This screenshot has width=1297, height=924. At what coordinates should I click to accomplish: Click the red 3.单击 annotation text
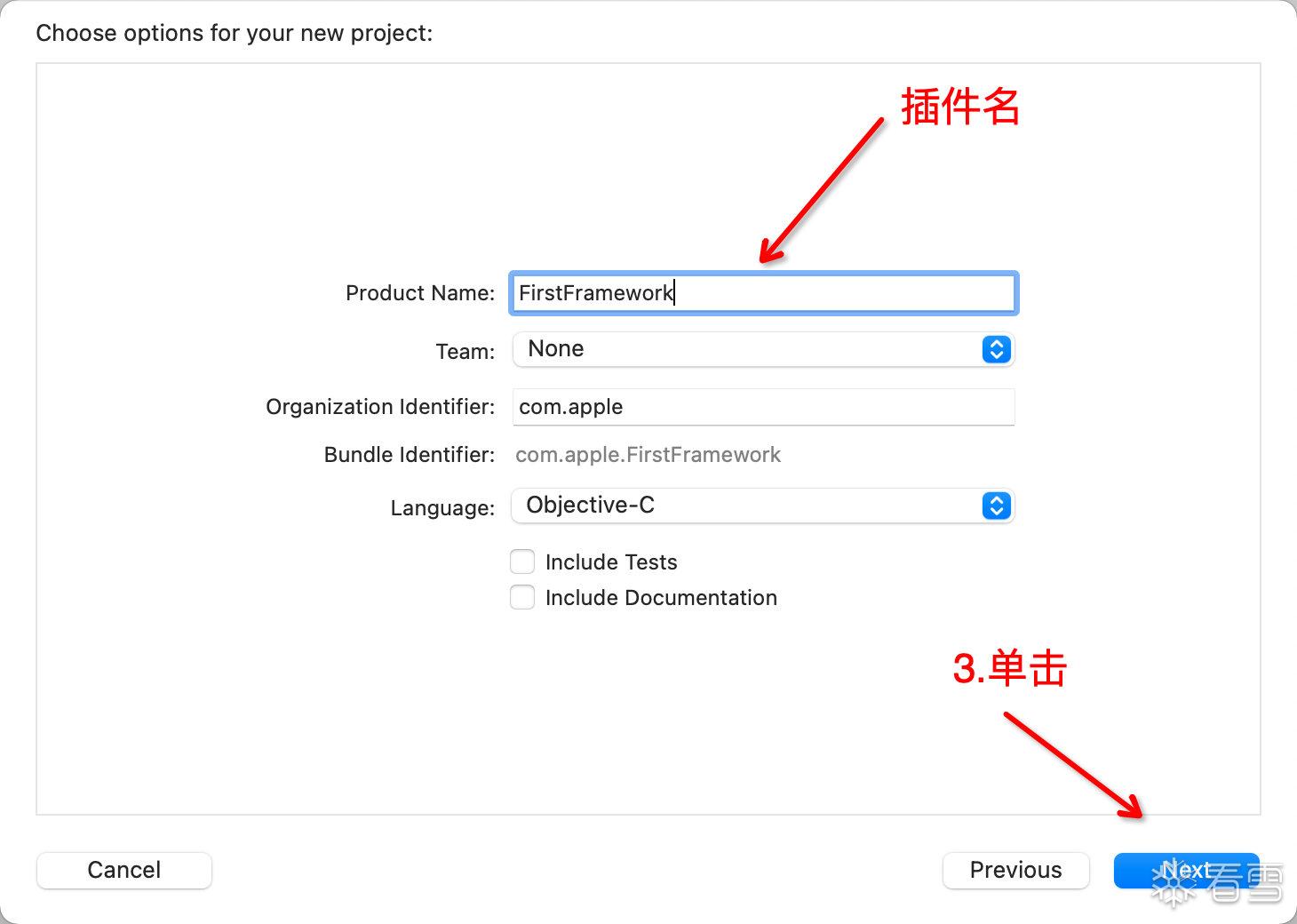[x=1009, y=668]
